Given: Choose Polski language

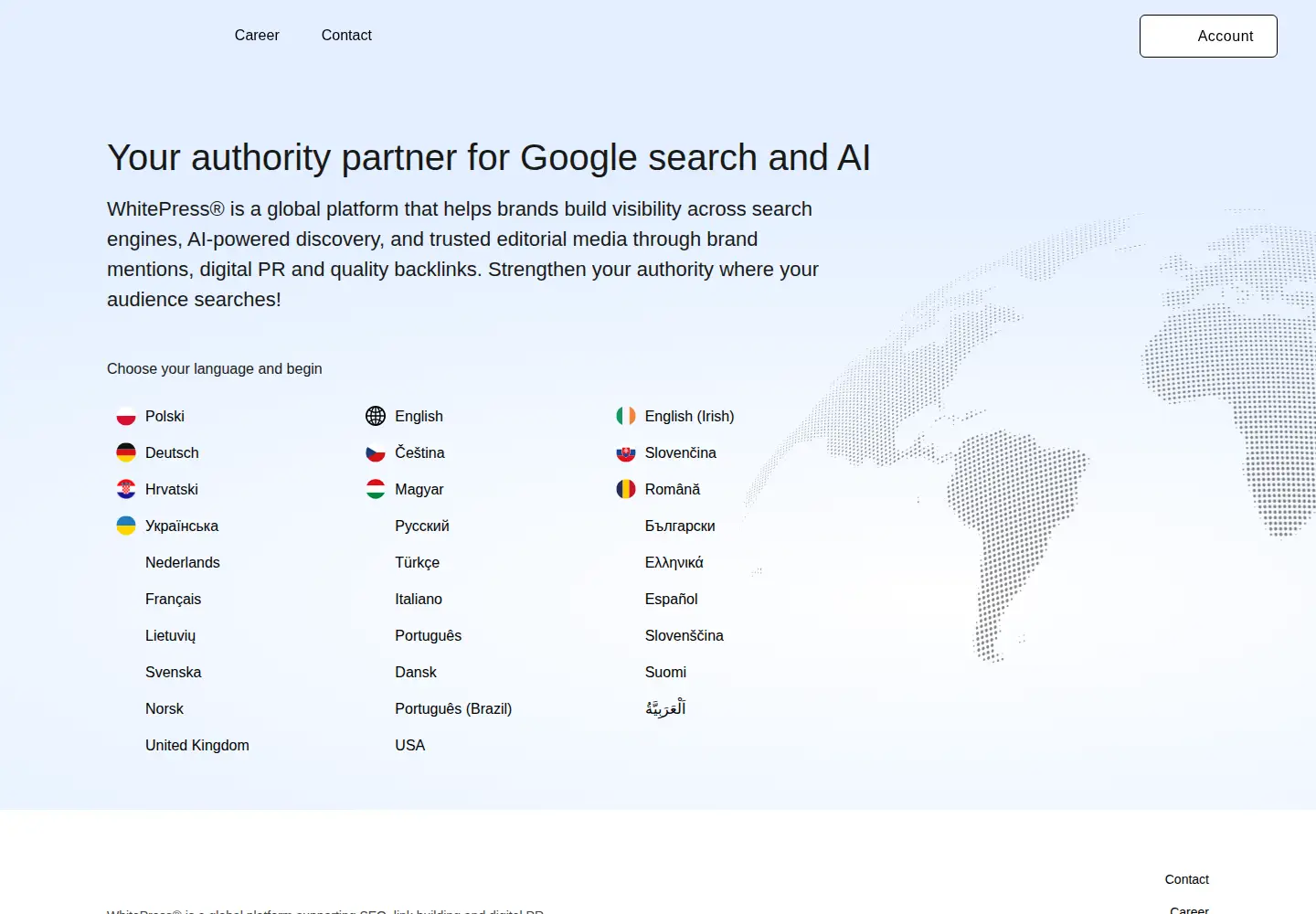Looking at the screenshot, I should coord(164,416).
